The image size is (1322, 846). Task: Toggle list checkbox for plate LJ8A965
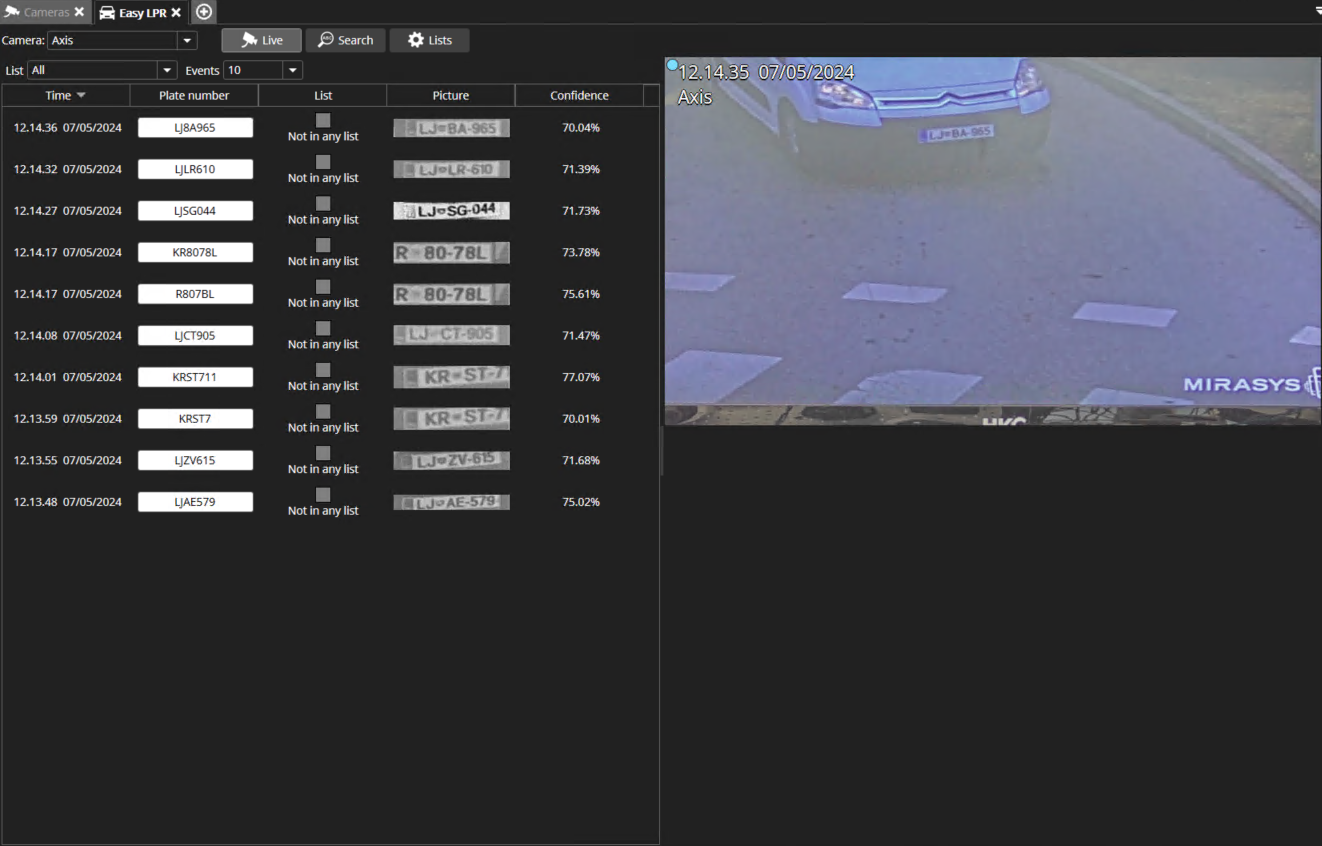(x=323, y=120)
